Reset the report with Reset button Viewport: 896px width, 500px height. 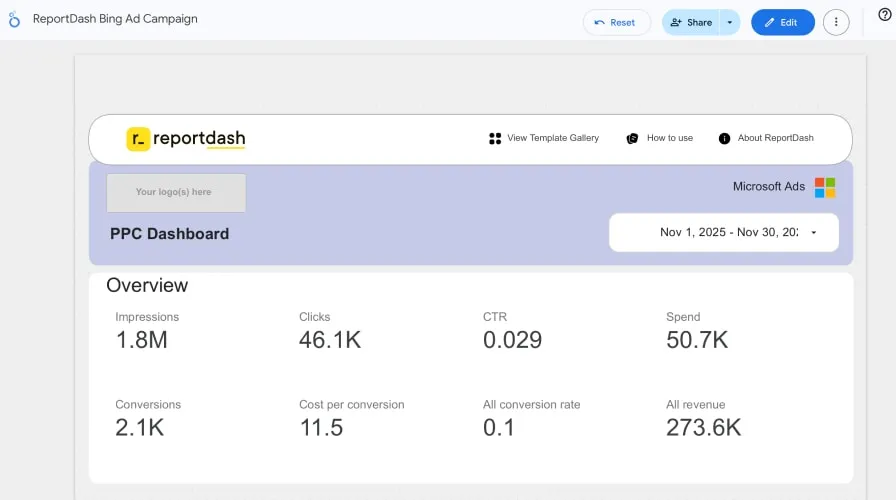coord(616,22)
